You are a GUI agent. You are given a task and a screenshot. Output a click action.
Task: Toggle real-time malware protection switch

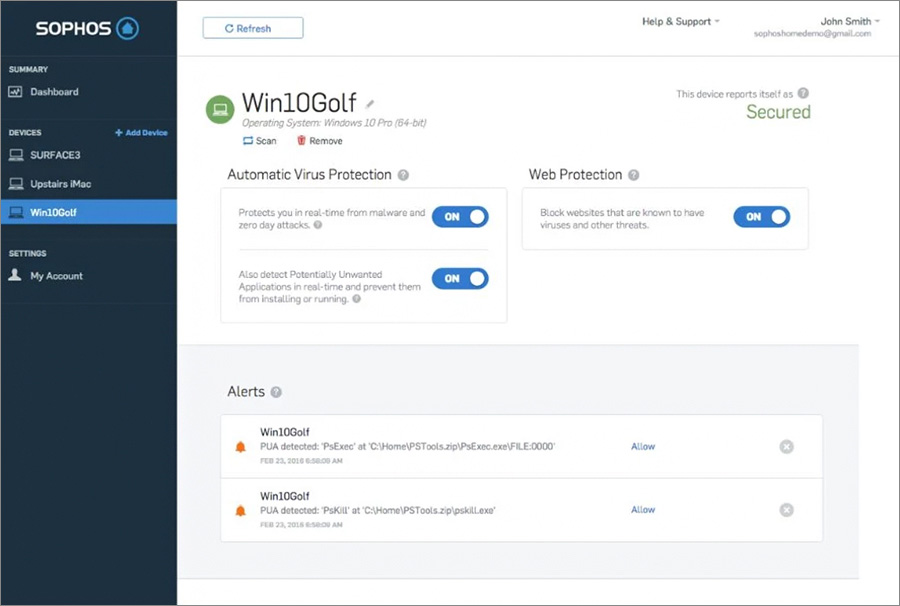pos(460,217)
